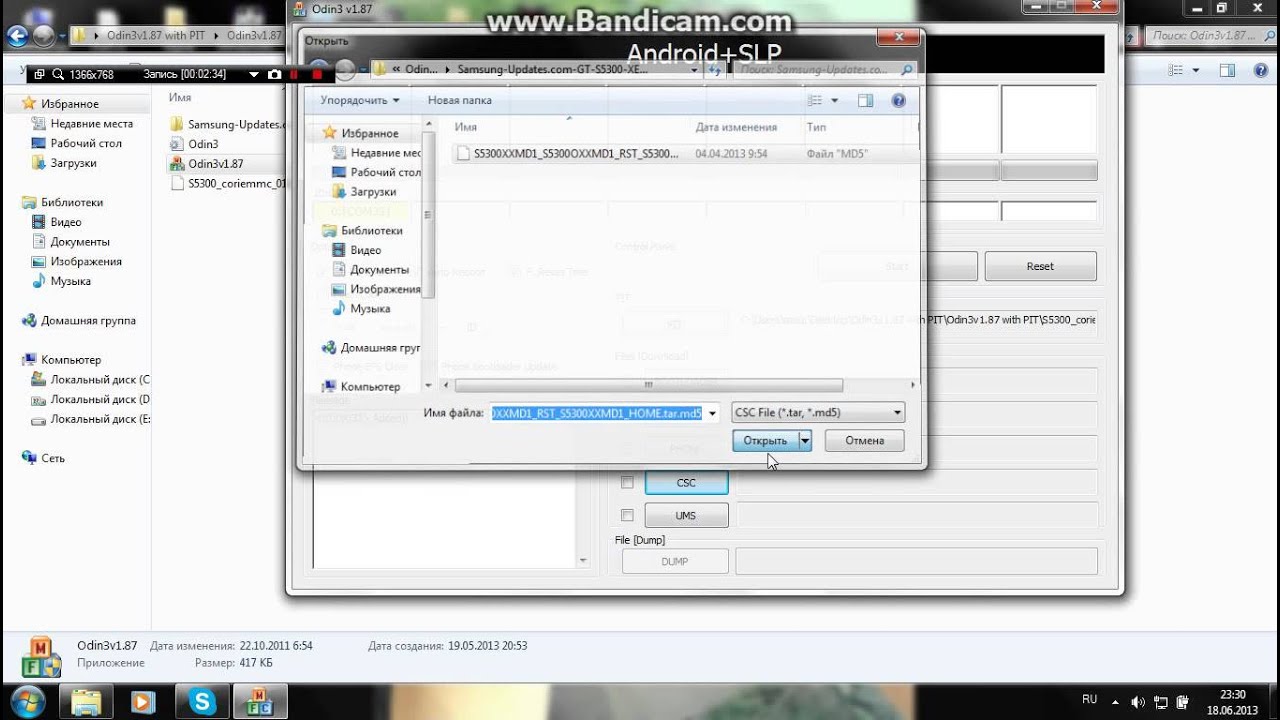
Task: Open the Windows Start orb
Action: point(27,700)
